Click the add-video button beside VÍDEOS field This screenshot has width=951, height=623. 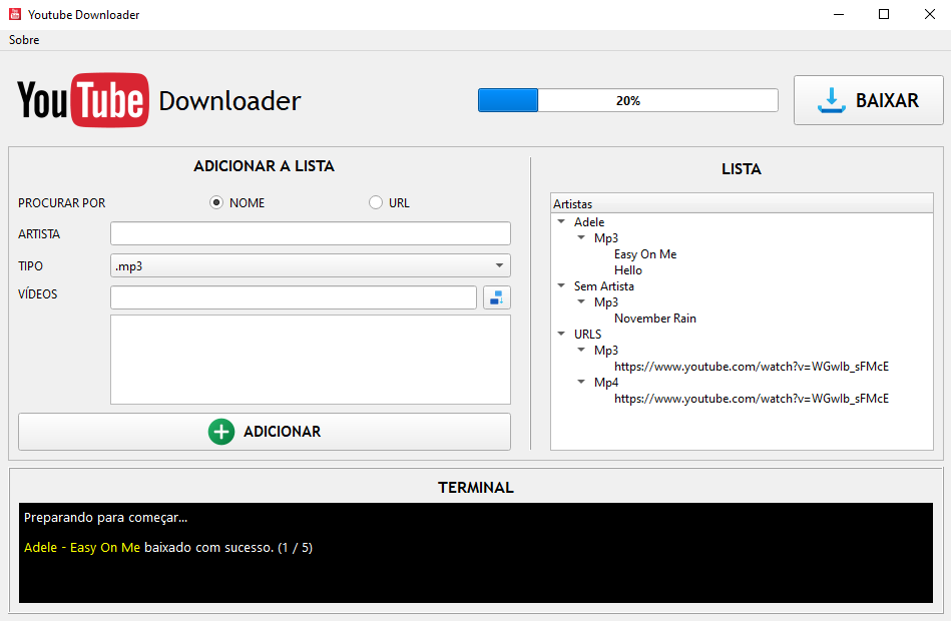tap(497, 298)
